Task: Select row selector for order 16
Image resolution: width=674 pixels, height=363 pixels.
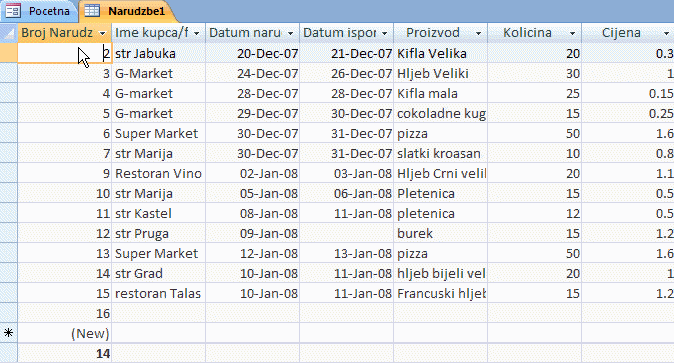Action: pyautogui.click(x=9, y=313)
